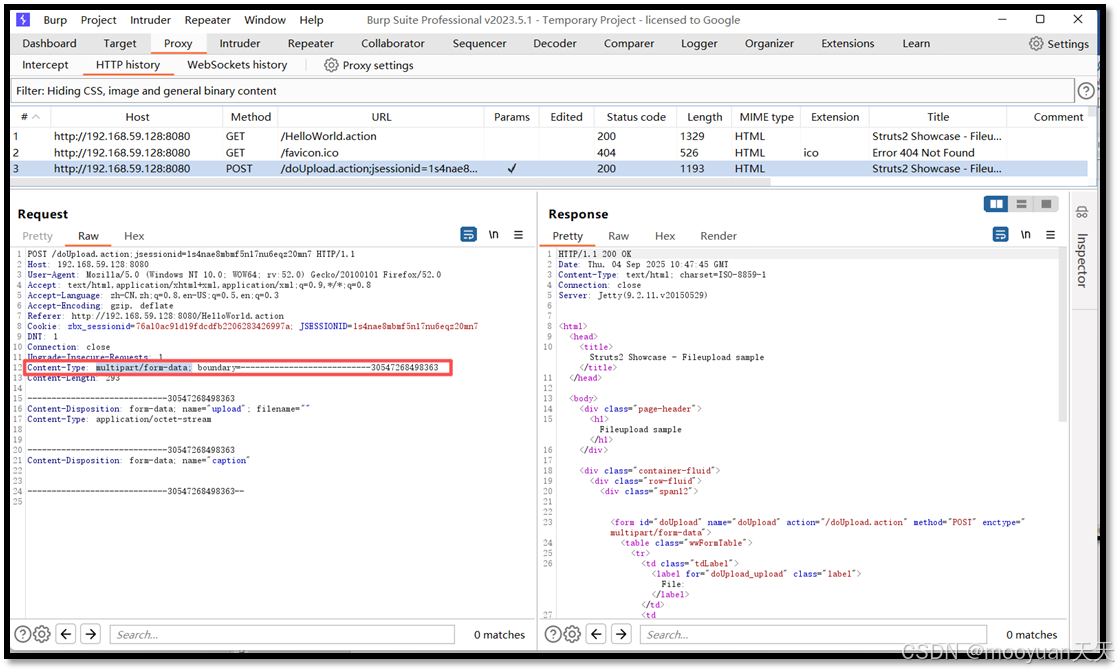Open the Settings gear icon

[x=1036, y=44]
